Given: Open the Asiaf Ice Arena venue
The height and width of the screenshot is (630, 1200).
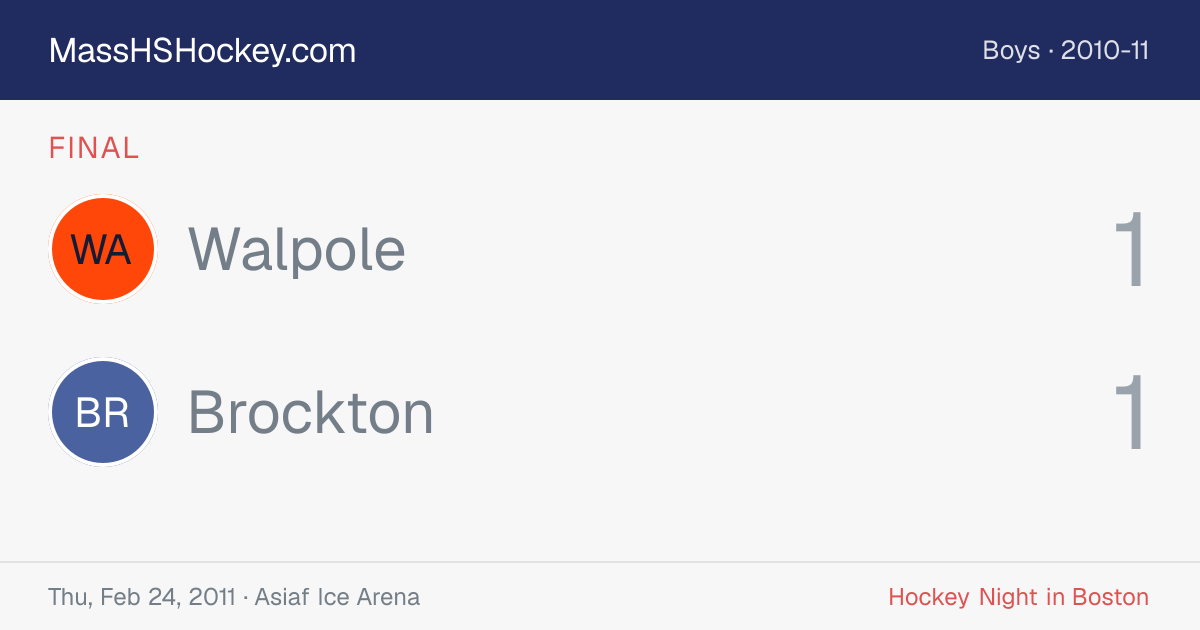Looking at the screenshot, I should click(x=337, y=597).
